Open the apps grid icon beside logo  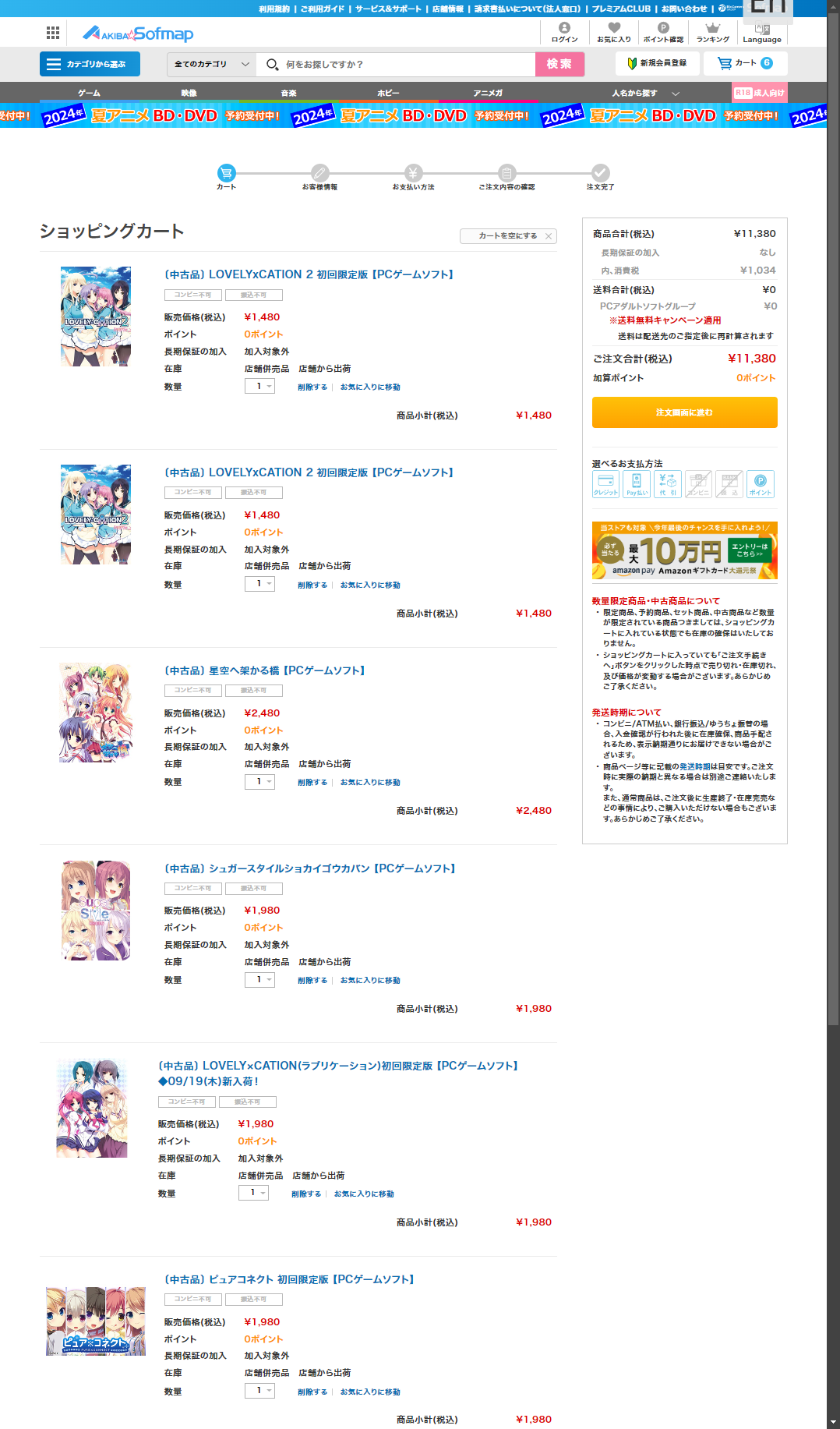pyautogui.click(x=53, y=33)
